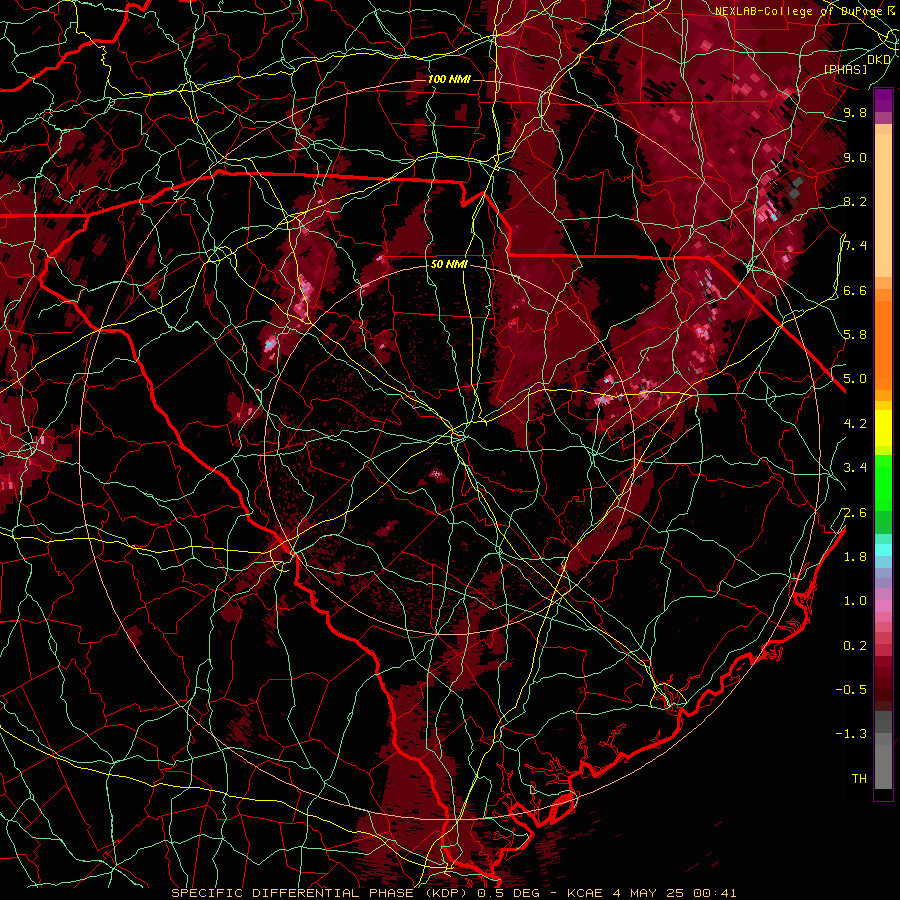
Task: Click the 50 NMI range ring label
Action: 449,265
